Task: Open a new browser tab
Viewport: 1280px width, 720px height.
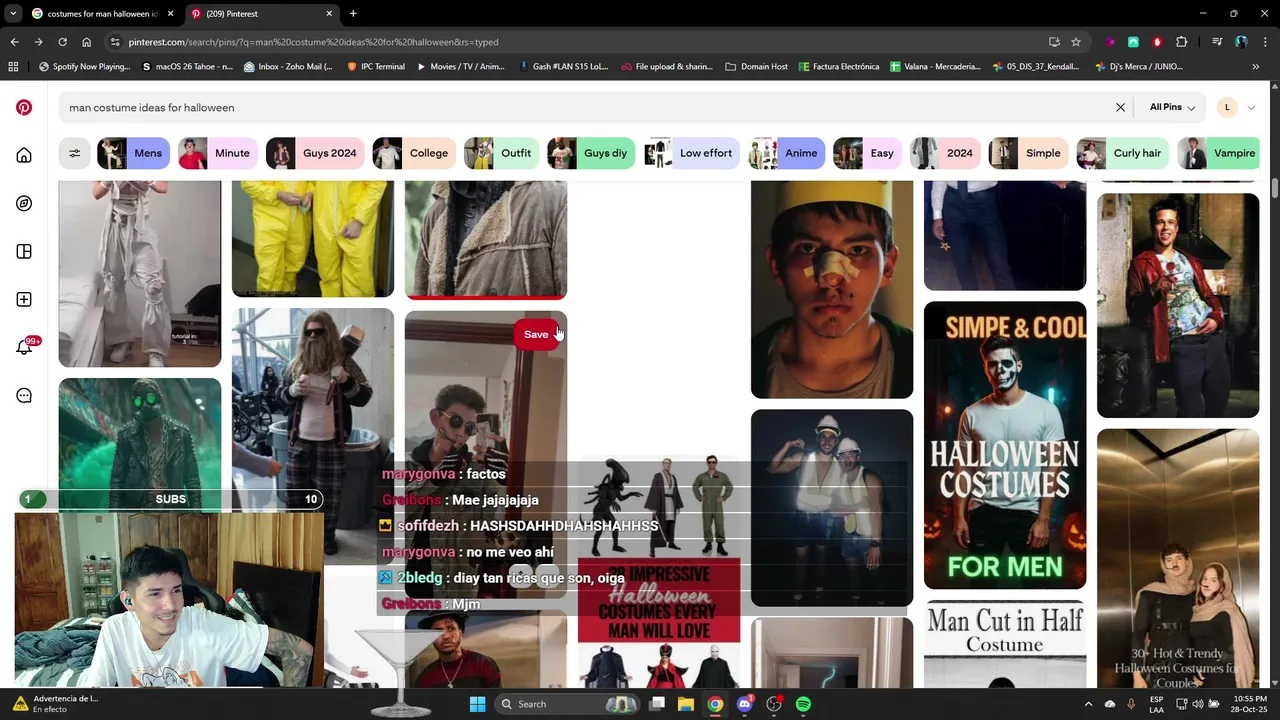Action: 353,14
